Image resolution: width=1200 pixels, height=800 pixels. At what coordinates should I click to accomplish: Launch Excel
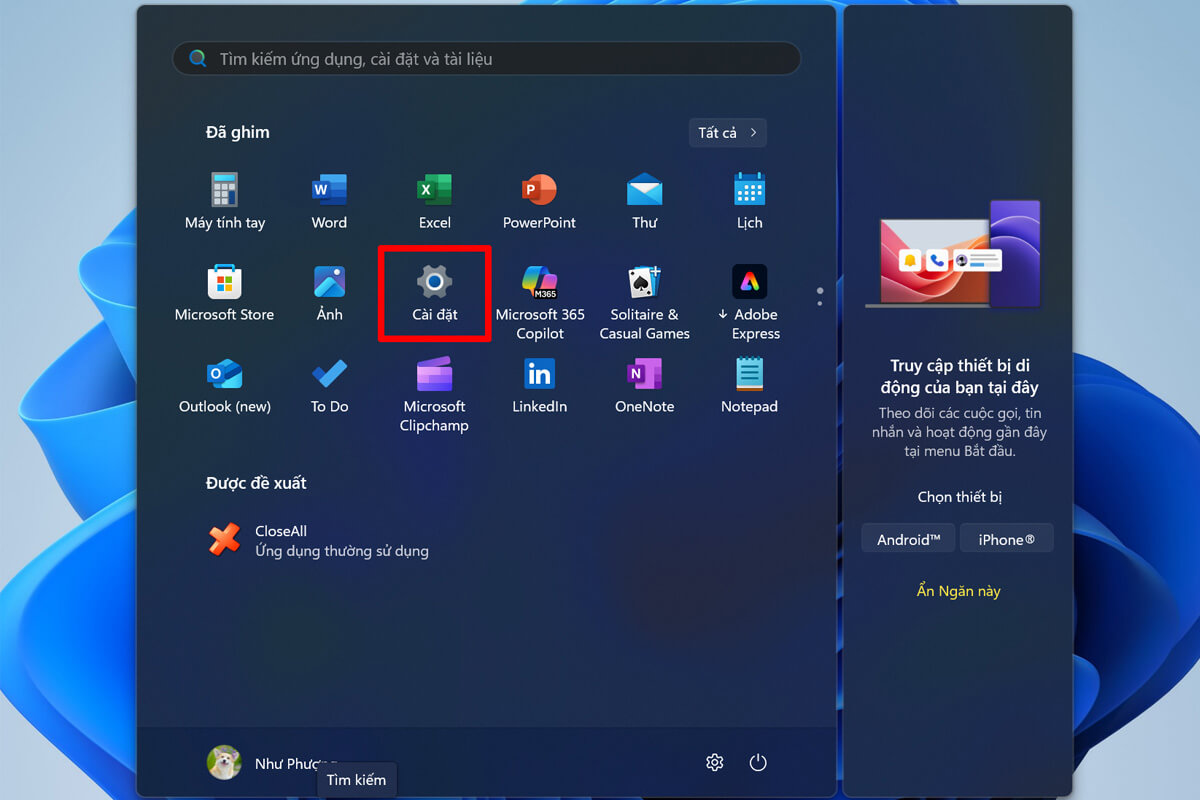[x=434, y=197]
